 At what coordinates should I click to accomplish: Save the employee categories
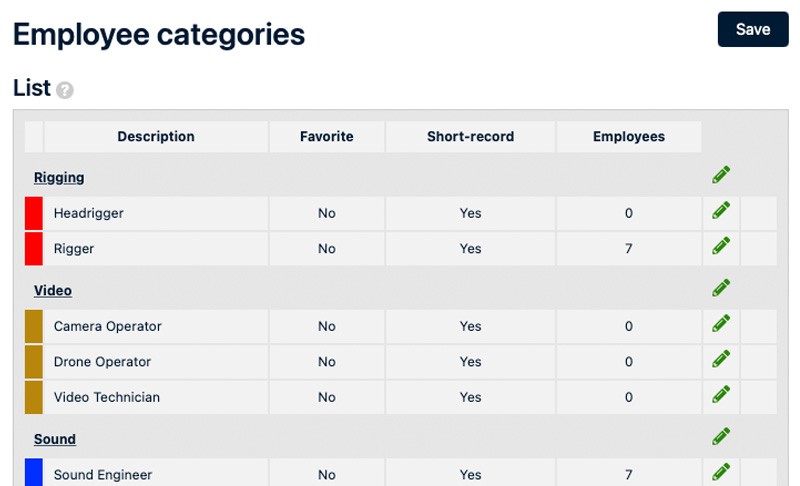coord(752,29)
